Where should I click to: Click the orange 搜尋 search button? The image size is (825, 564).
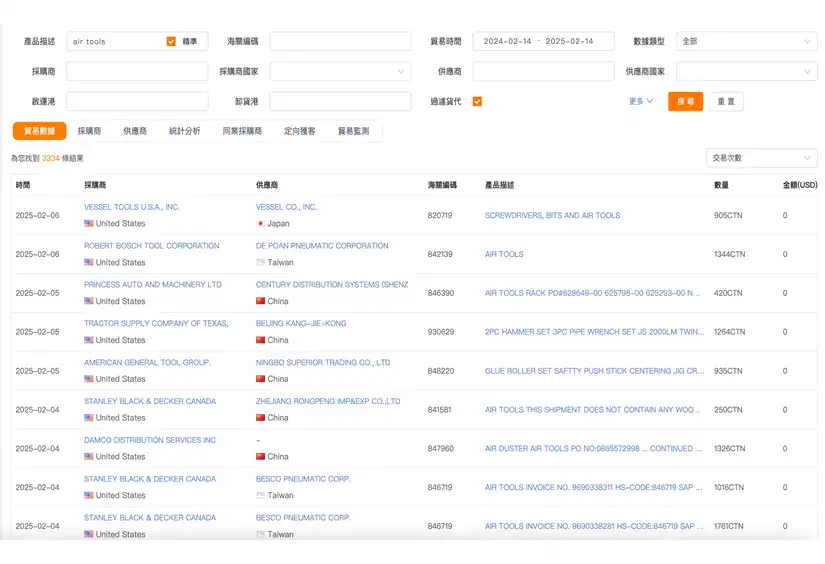tap(686, 102)
